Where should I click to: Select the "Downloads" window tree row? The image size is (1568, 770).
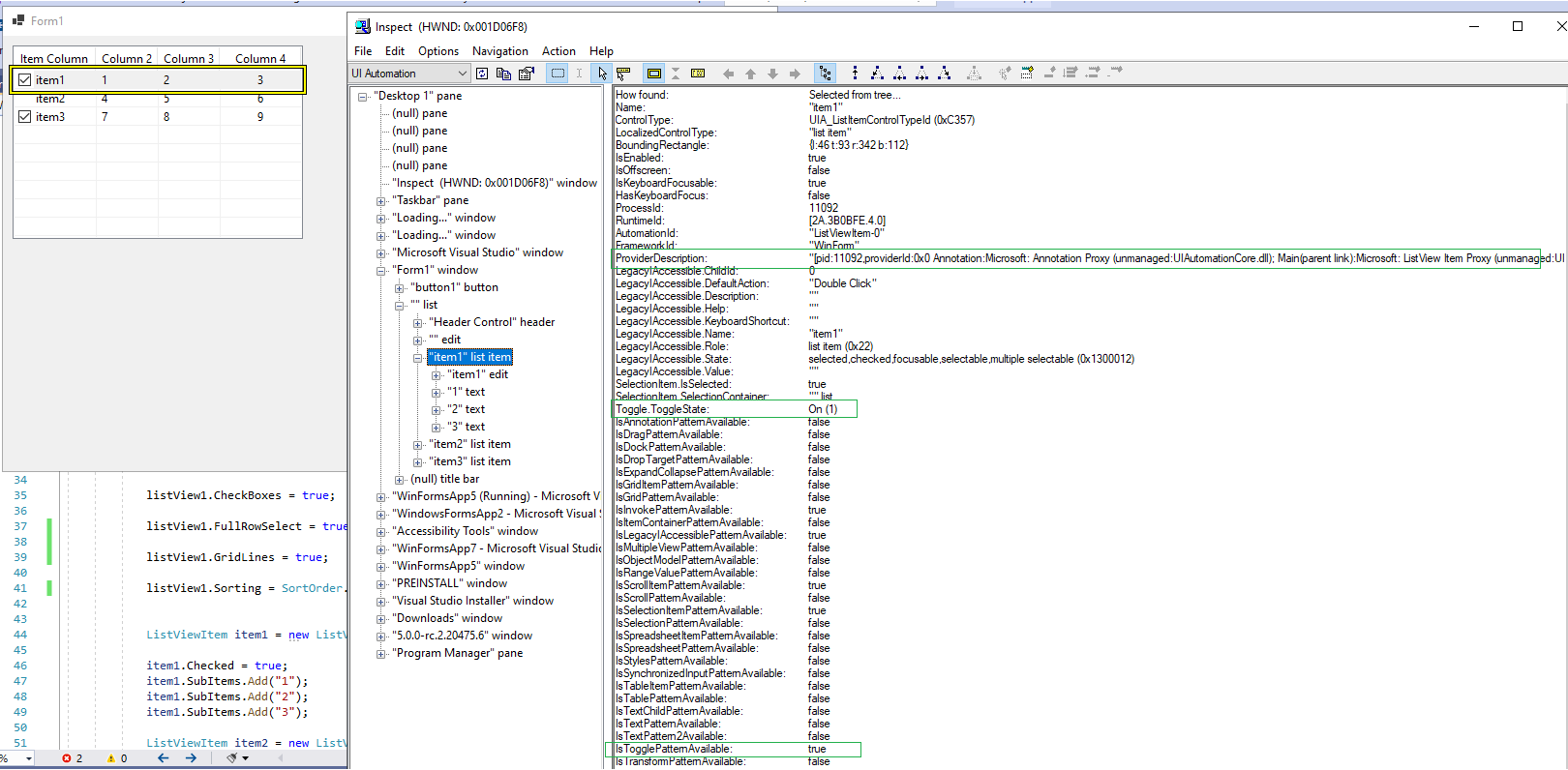(x=447, y=619)
